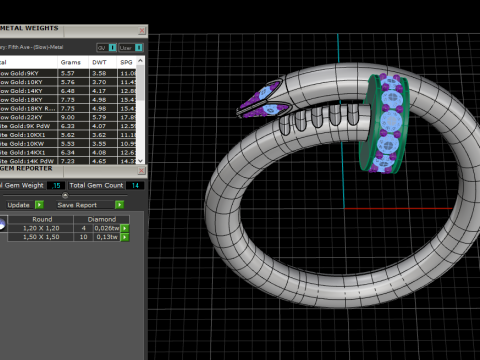480x360 pixels.
Task: Click green arrow on 1,50 X 1,50 row
Action: pos(125,237)
